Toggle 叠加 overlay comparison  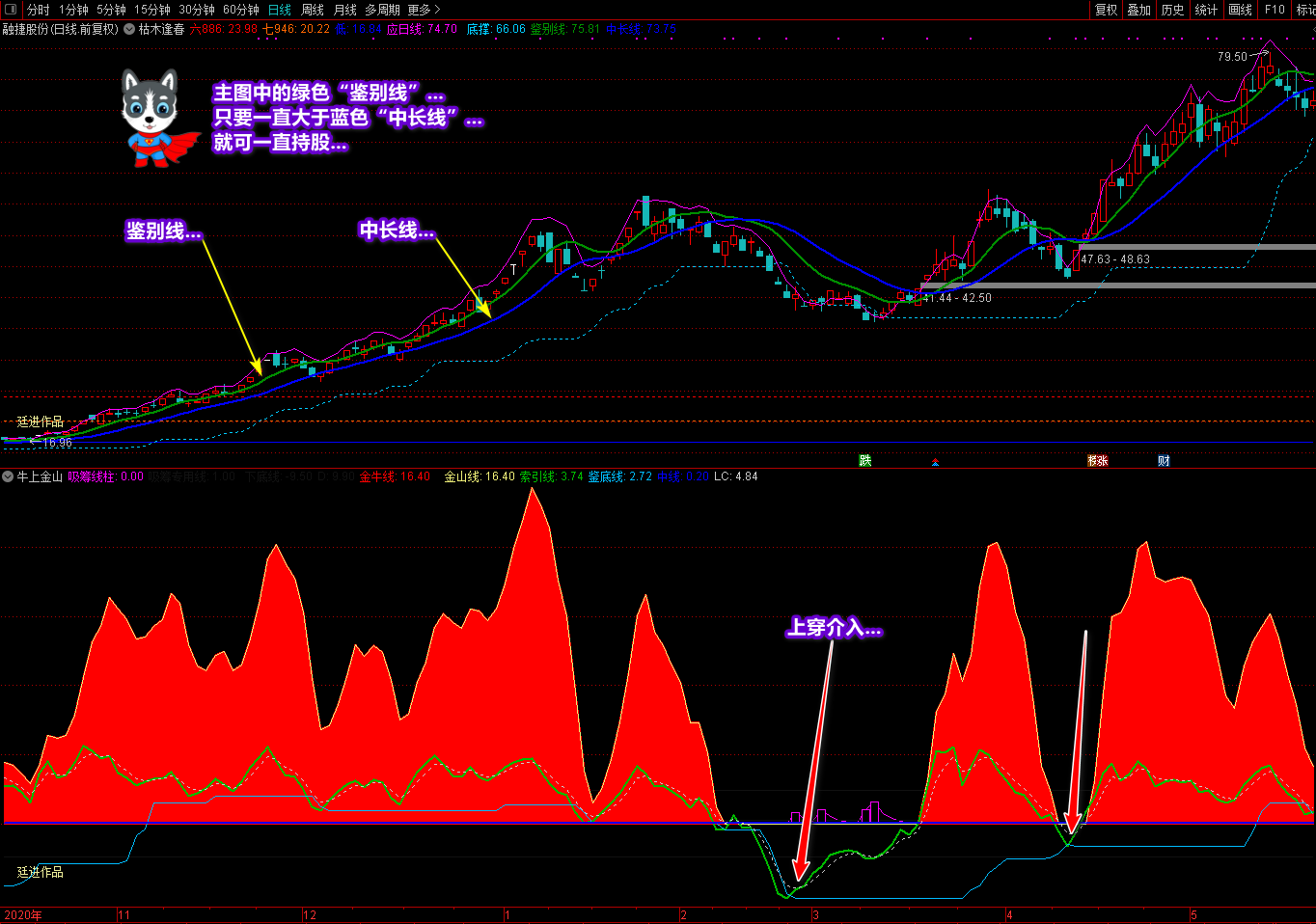pos(1138,10)
